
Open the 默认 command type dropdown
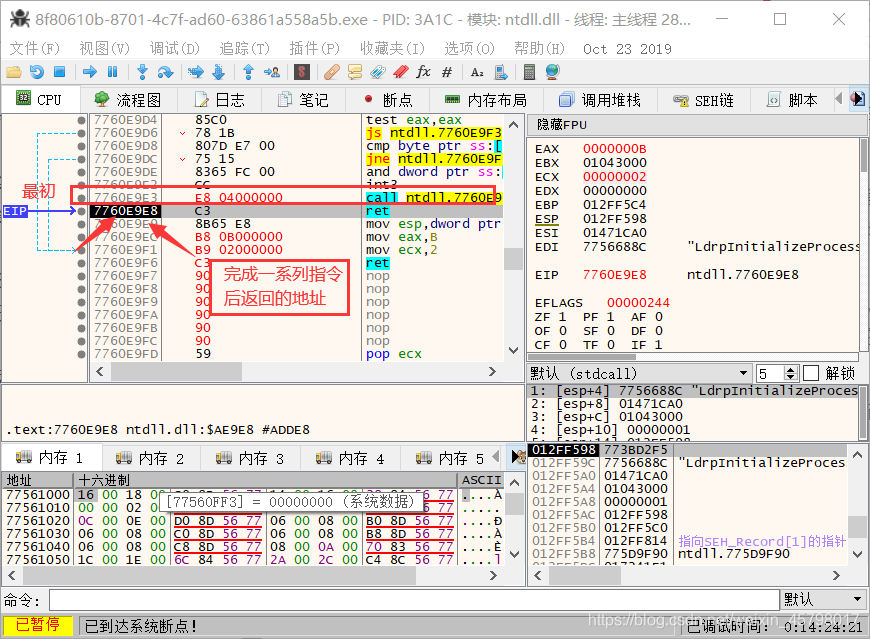coord(823,600)
